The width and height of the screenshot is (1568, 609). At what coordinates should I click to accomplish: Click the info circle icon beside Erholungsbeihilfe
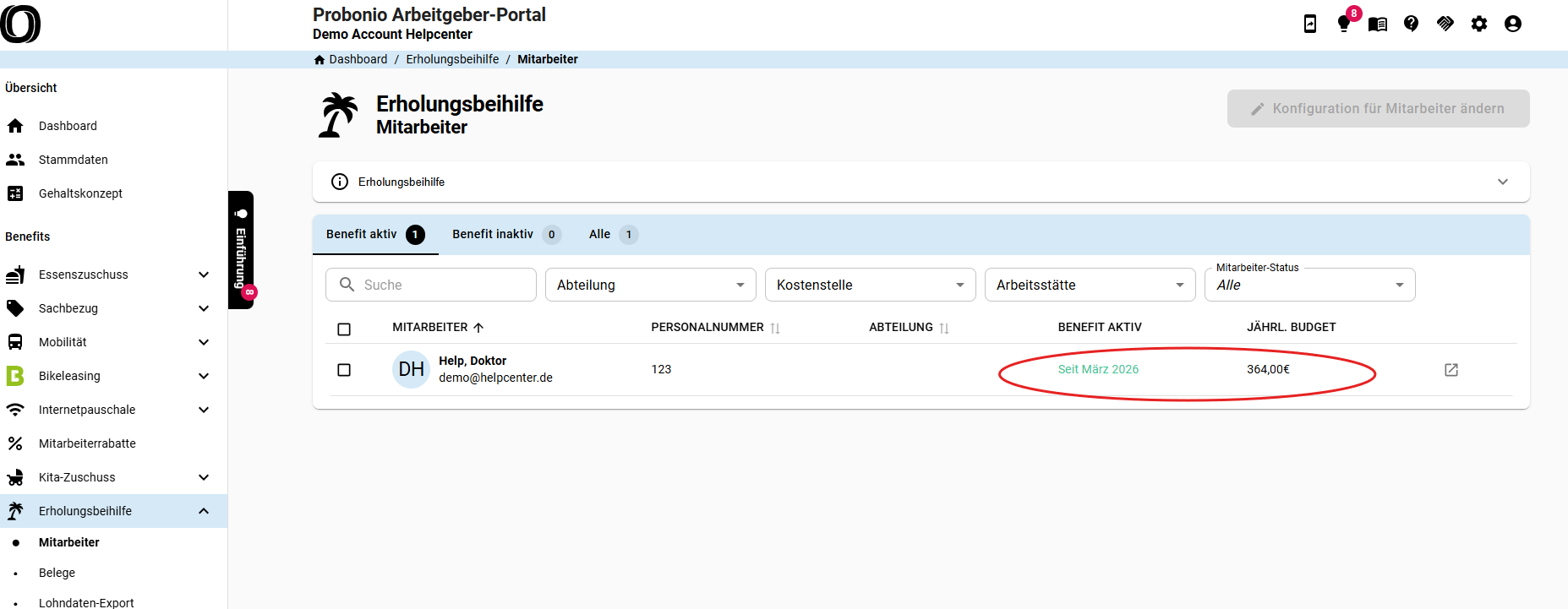click(x=340, y=182)
